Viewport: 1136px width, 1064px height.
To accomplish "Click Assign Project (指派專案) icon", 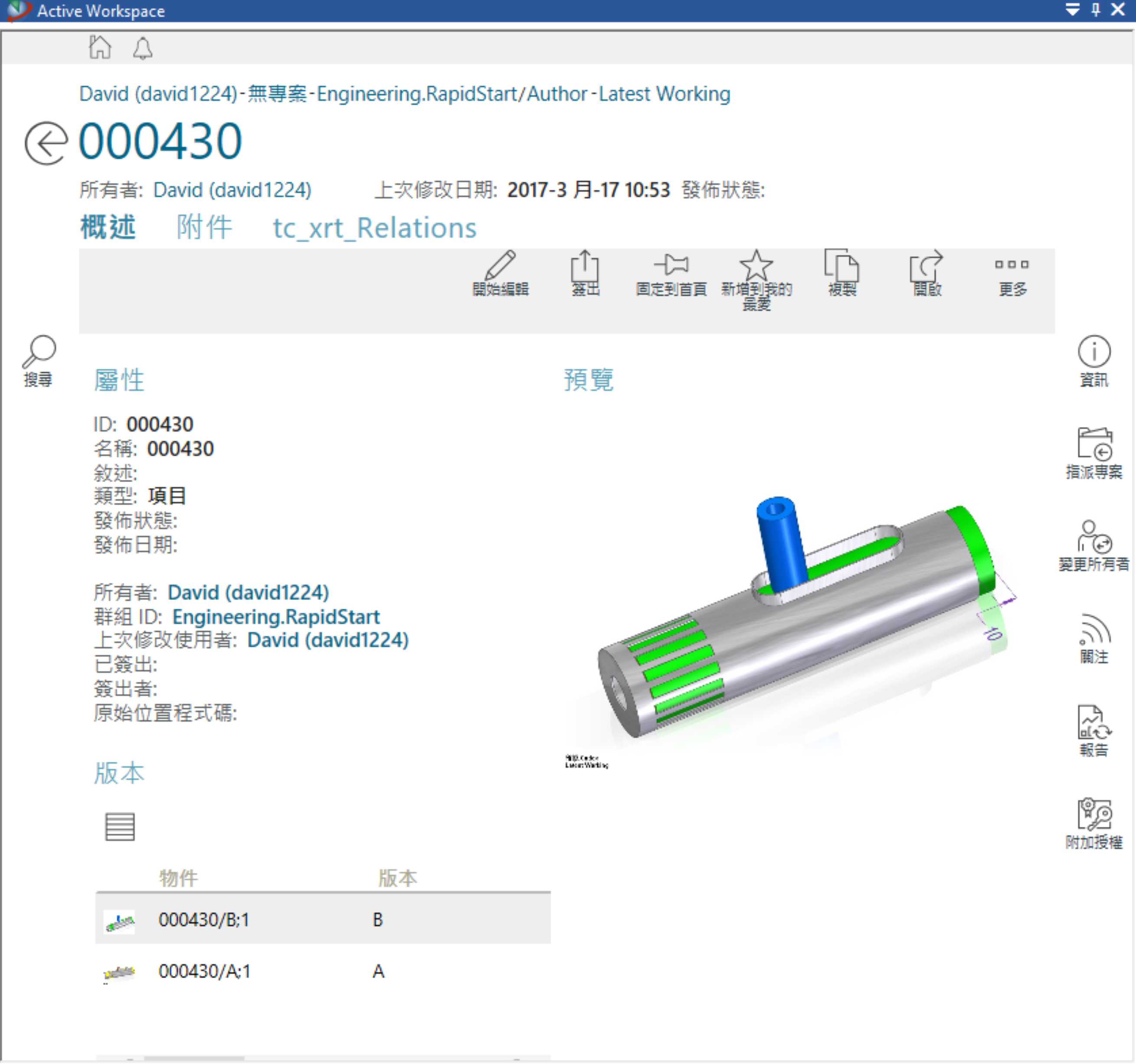I will pyautogui.click(x=1094, y=454).
